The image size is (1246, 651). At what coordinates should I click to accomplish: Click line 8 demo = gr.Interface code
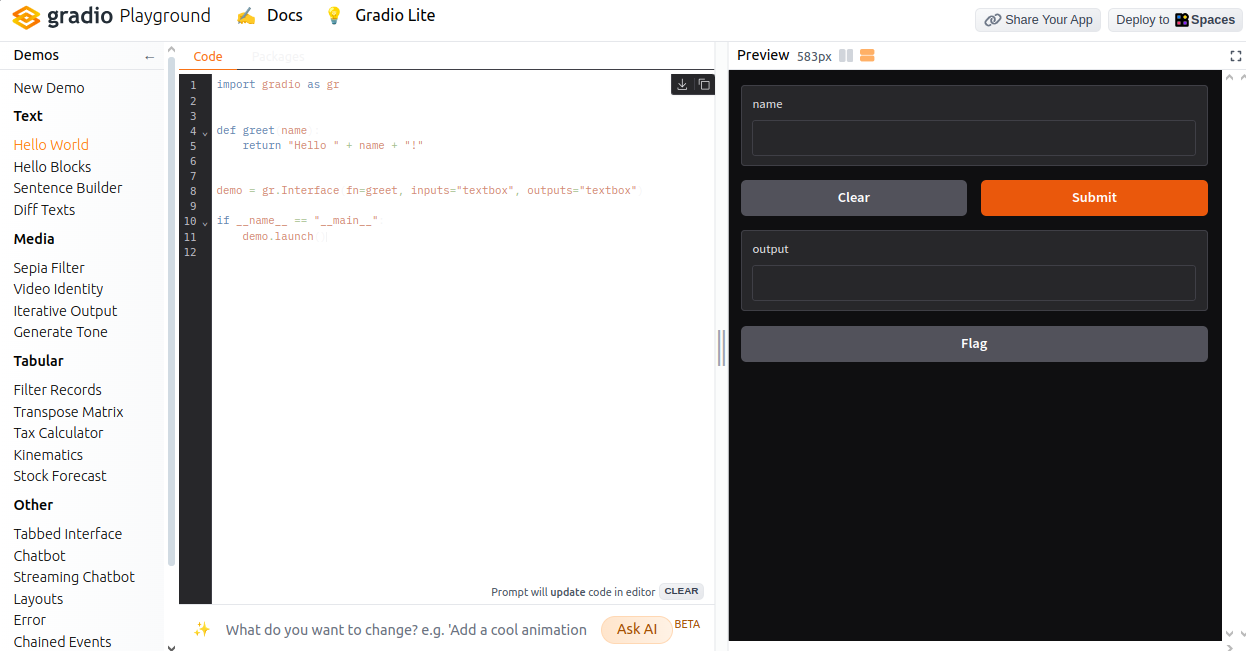pyautogui.click(x=427, y=191)
